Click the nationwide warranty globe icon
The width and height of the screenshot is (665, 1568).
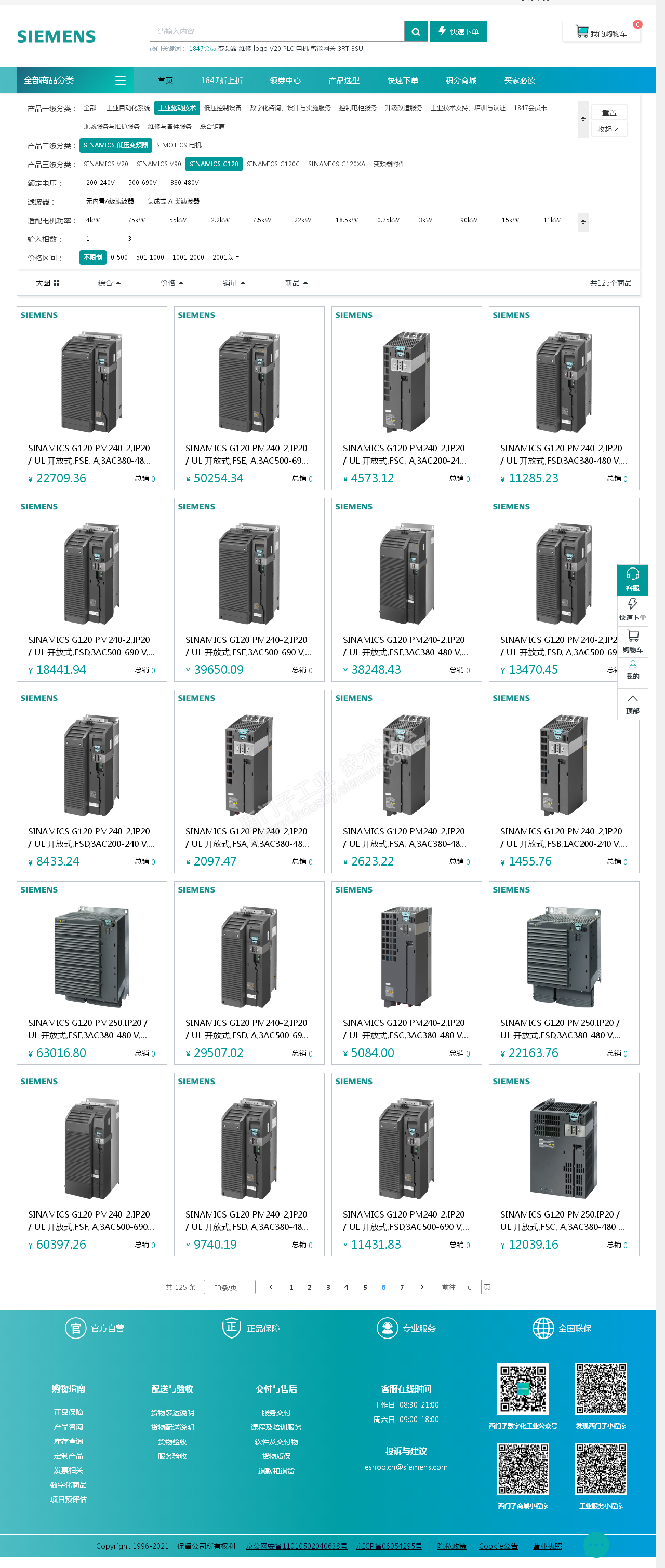[x=543, y=1328]
